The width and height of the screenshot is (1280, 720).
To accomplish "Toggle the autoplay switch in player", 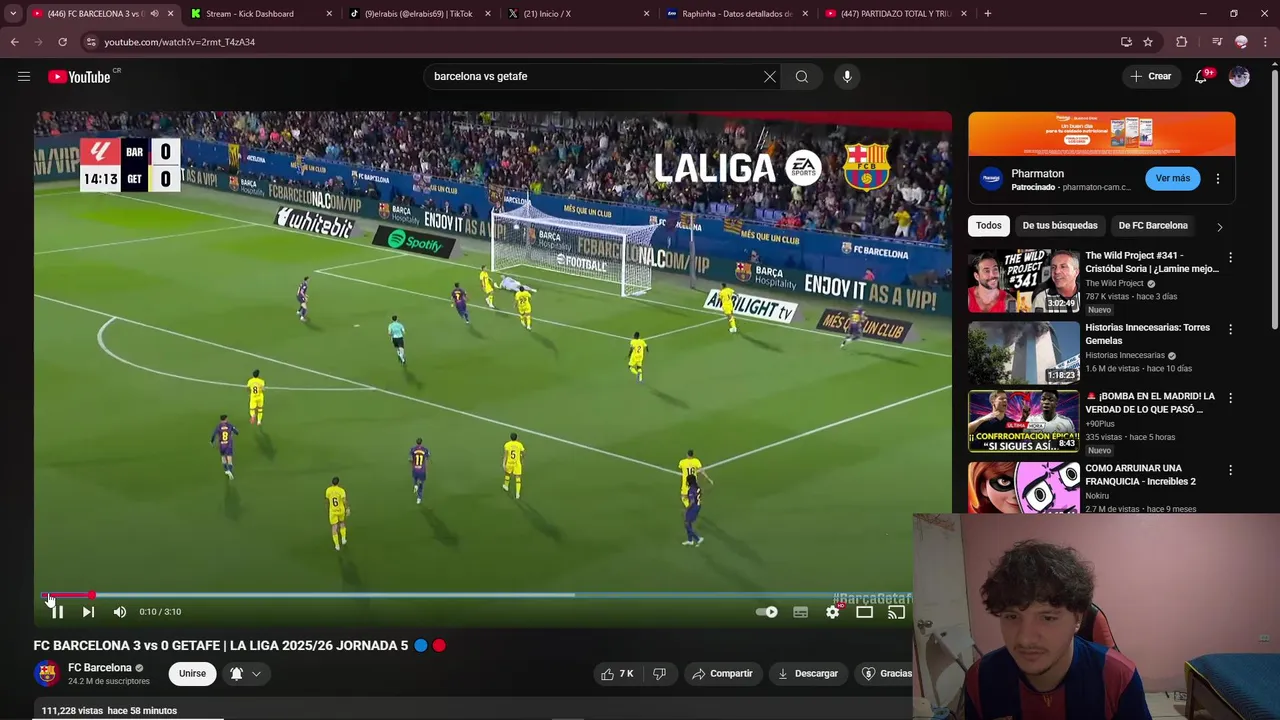I will (x=767, y=612).
